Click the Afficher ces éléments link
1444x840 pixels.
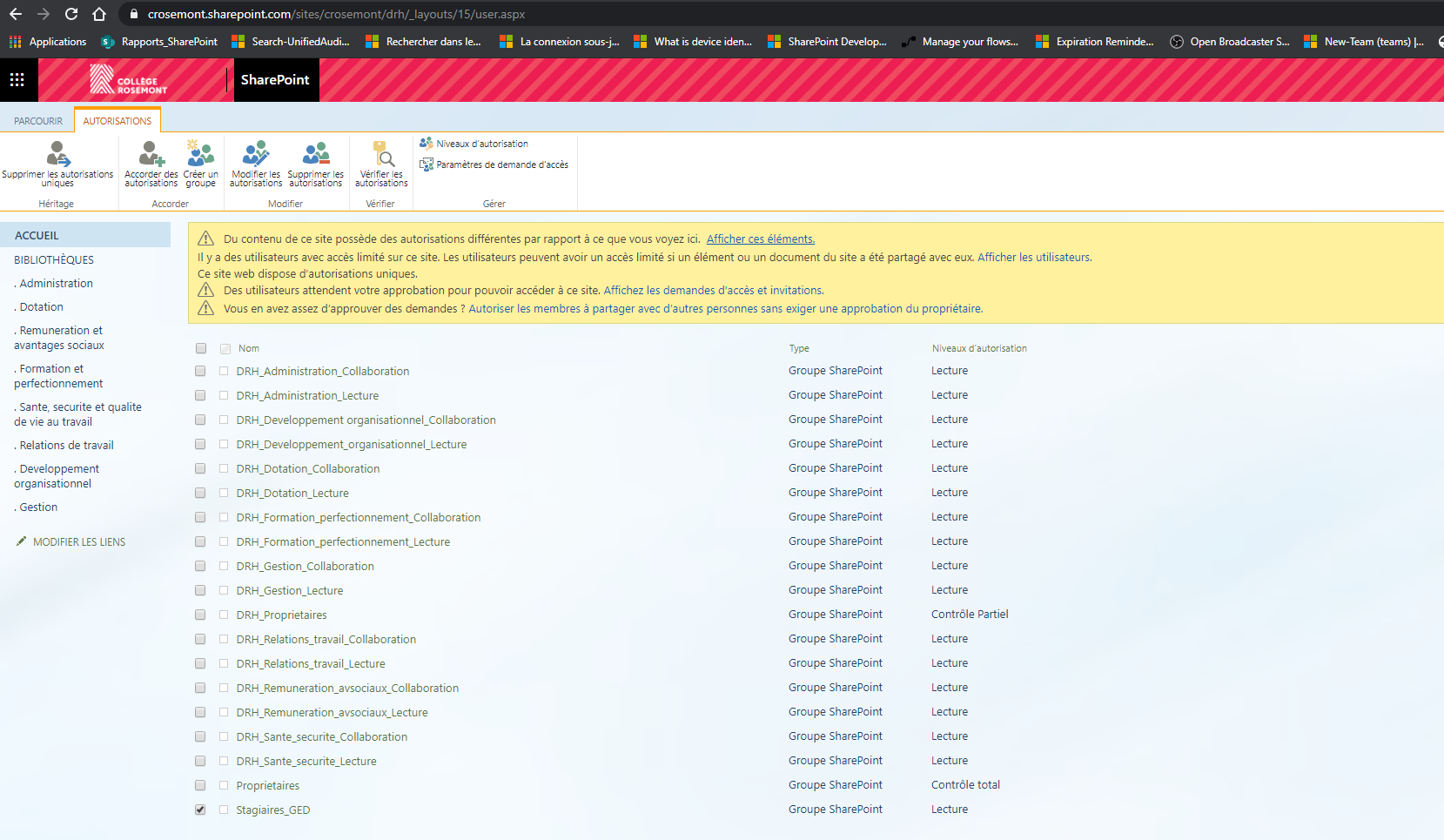click(x=760, y=239)
